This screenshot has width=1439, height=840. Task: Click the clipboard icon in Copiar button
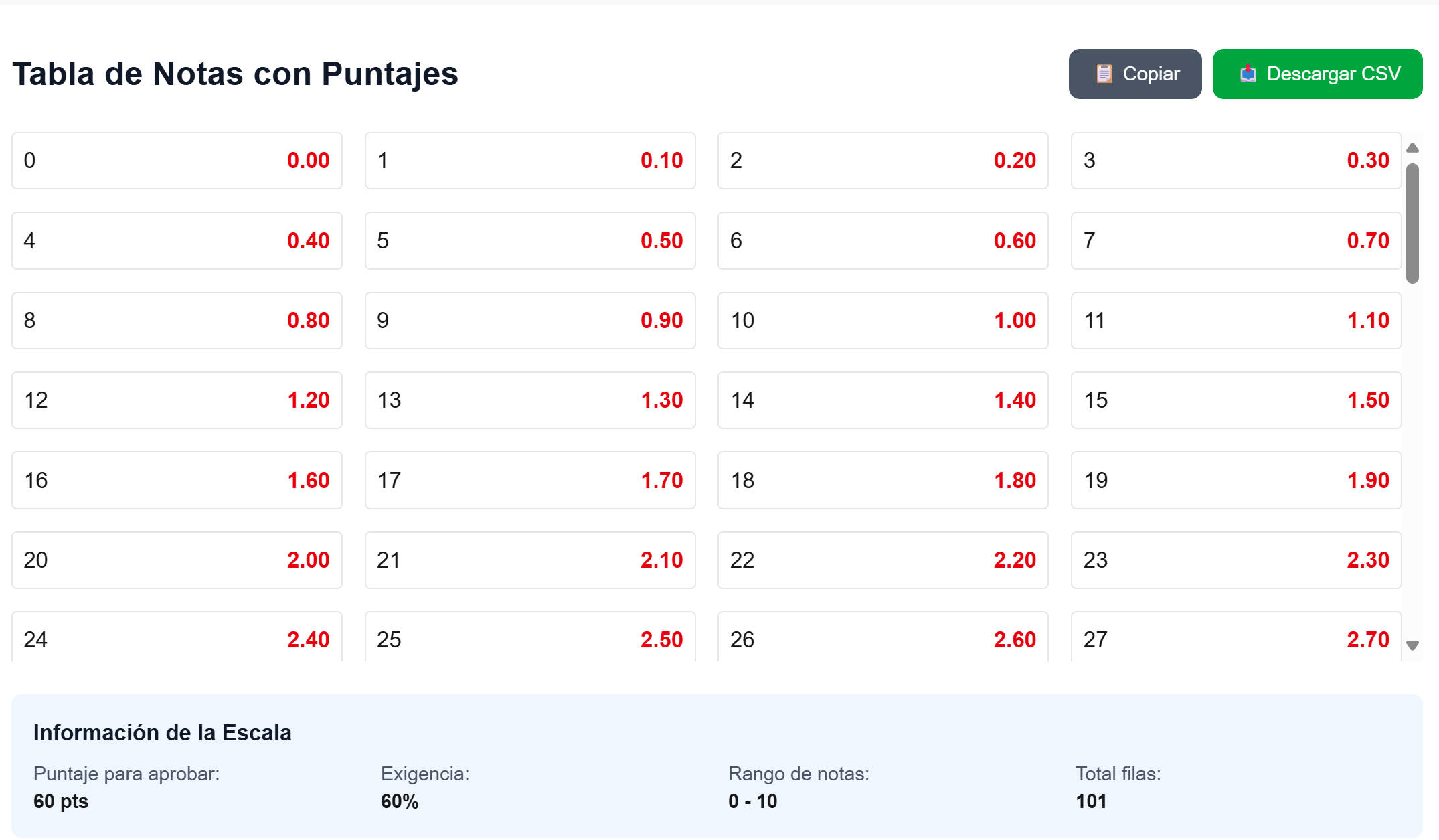(x=1104, y=74)
